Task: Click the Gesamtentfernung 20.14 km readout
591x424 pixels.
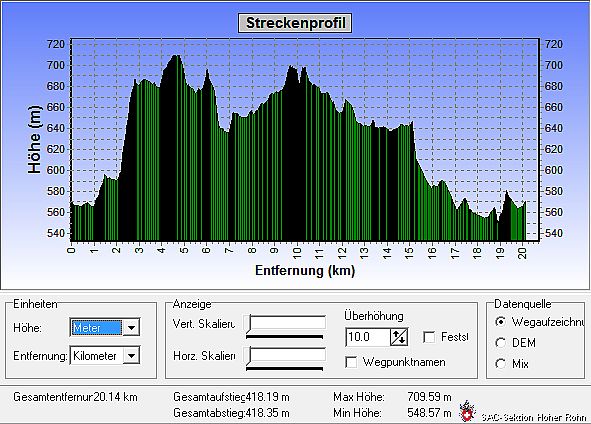Action: click(x=75, y=397)
